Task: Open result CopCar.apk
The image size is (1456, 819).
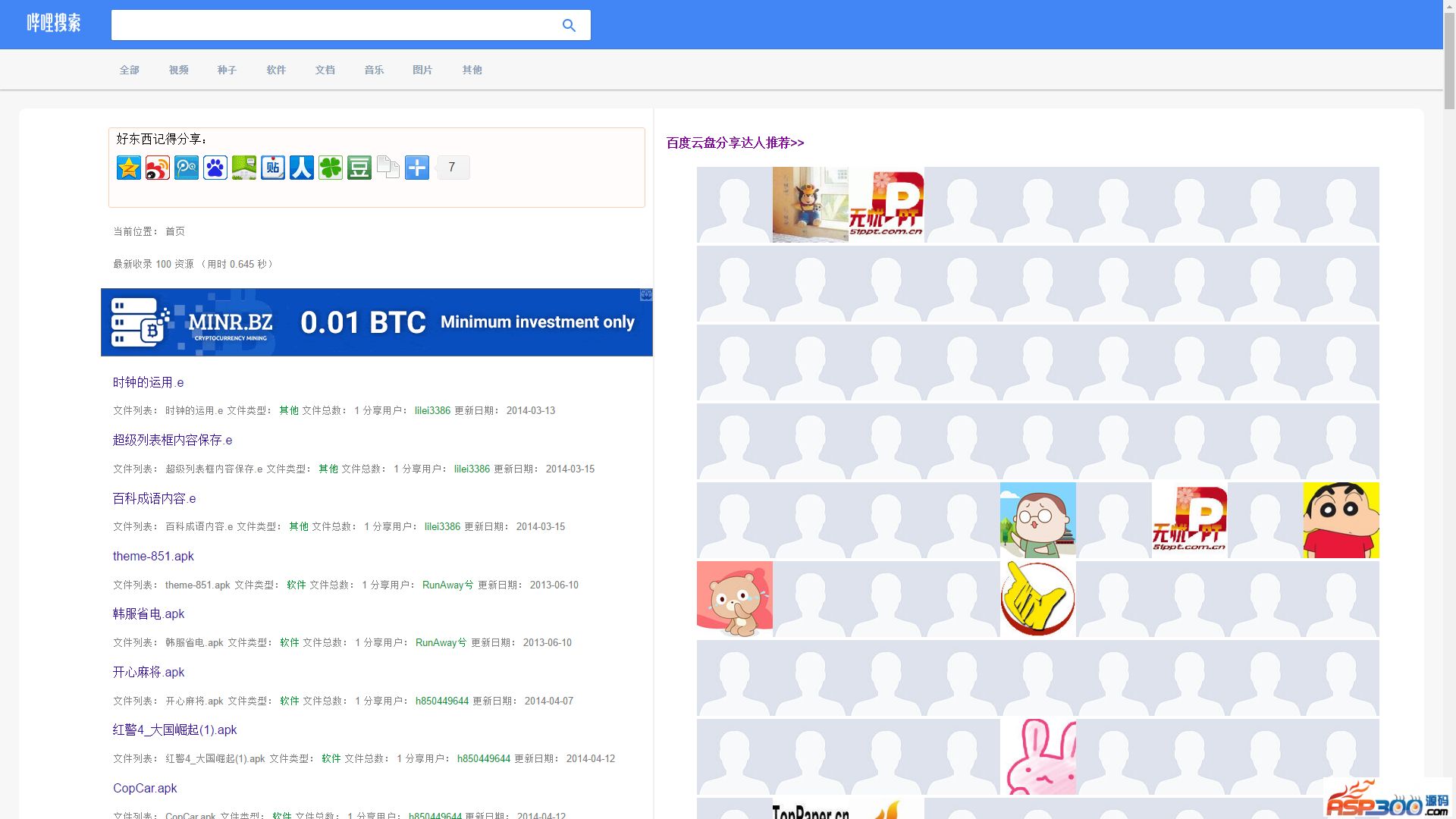Action: [x=145, y=788]
